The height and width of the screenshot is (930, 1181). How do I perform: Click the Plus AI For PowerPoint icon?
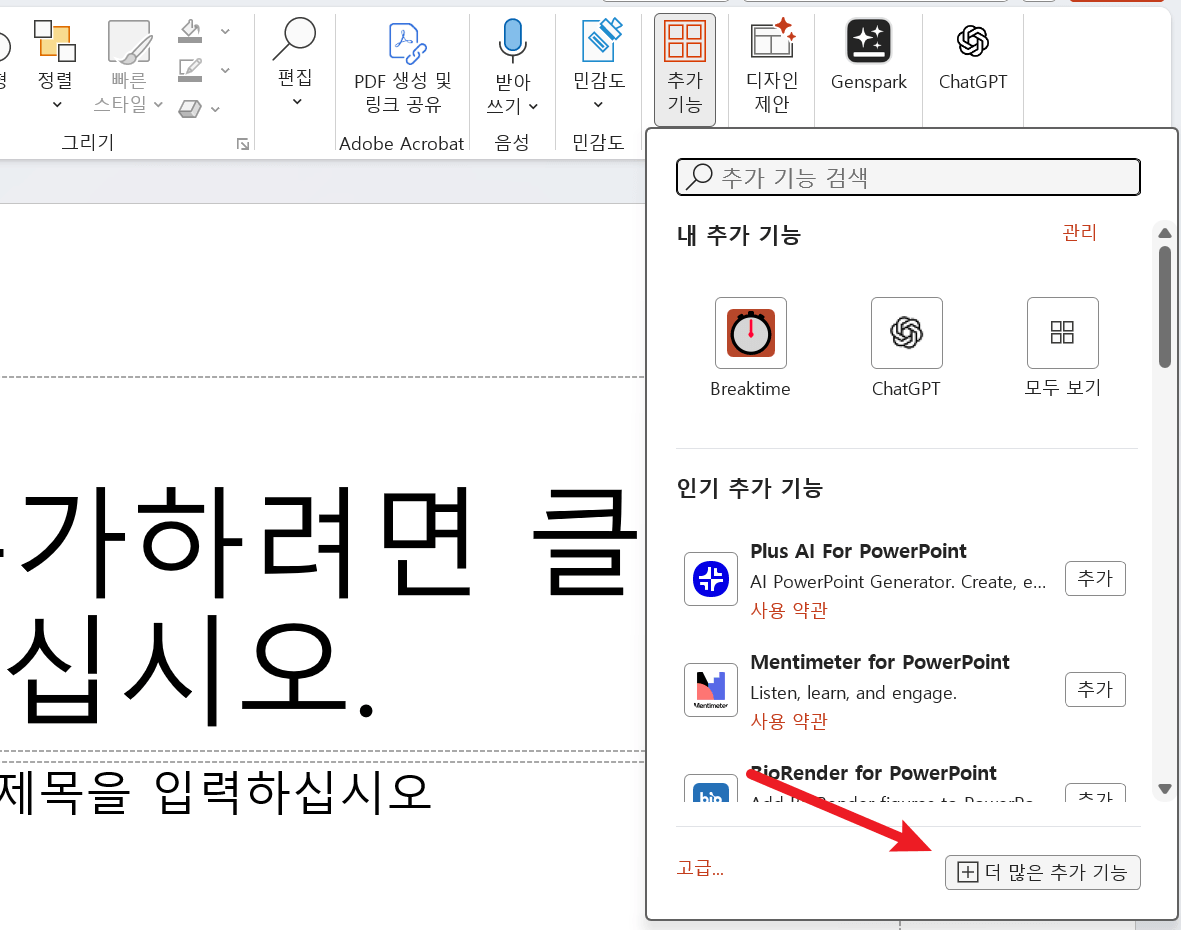coord(710,578)
